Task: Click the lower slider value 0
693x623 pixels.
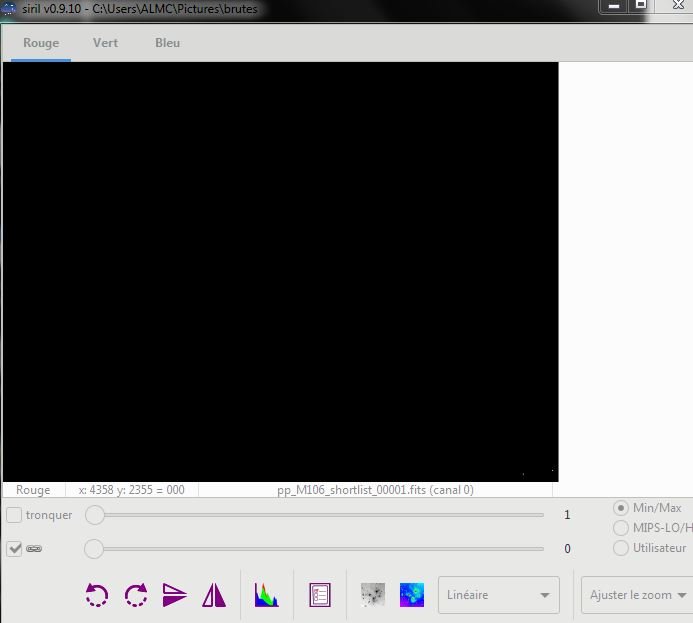Action: pos(567,549)
